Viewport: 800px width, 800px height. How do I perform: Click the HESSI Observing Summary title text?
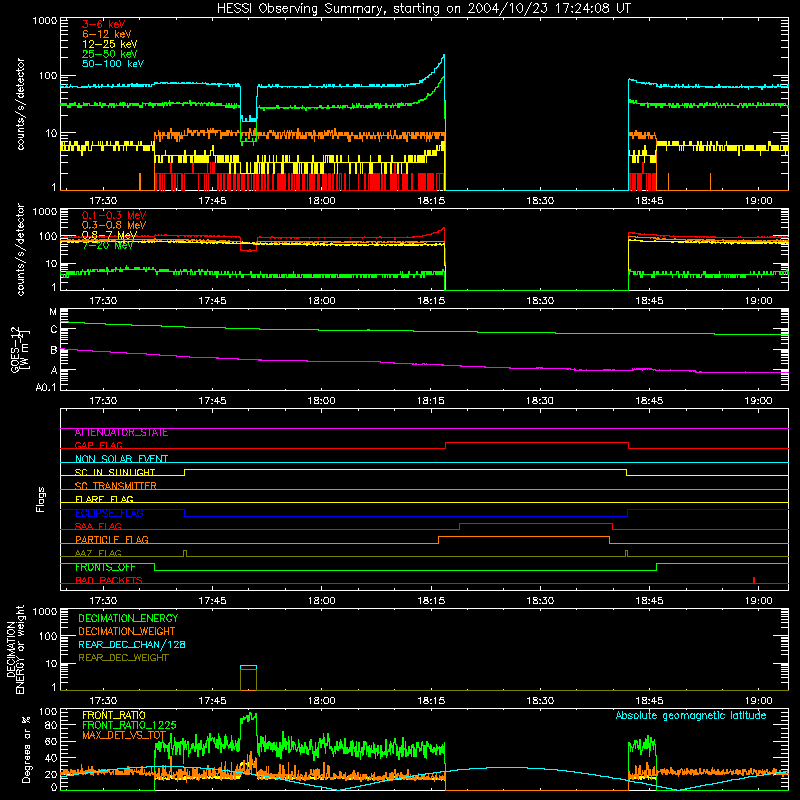pos(423,9)
